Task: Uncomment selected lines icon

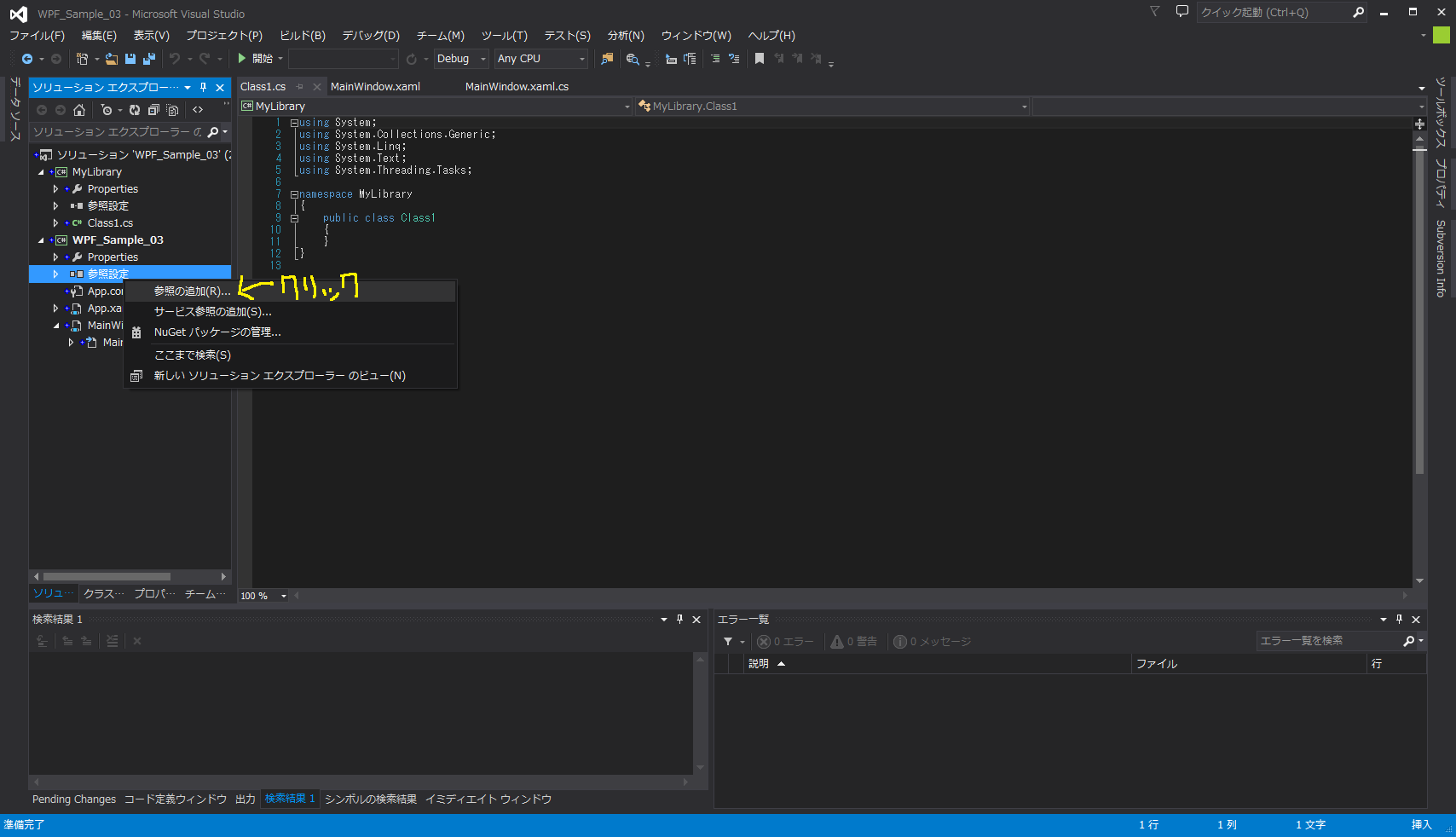Action: [x=734, y=59]
